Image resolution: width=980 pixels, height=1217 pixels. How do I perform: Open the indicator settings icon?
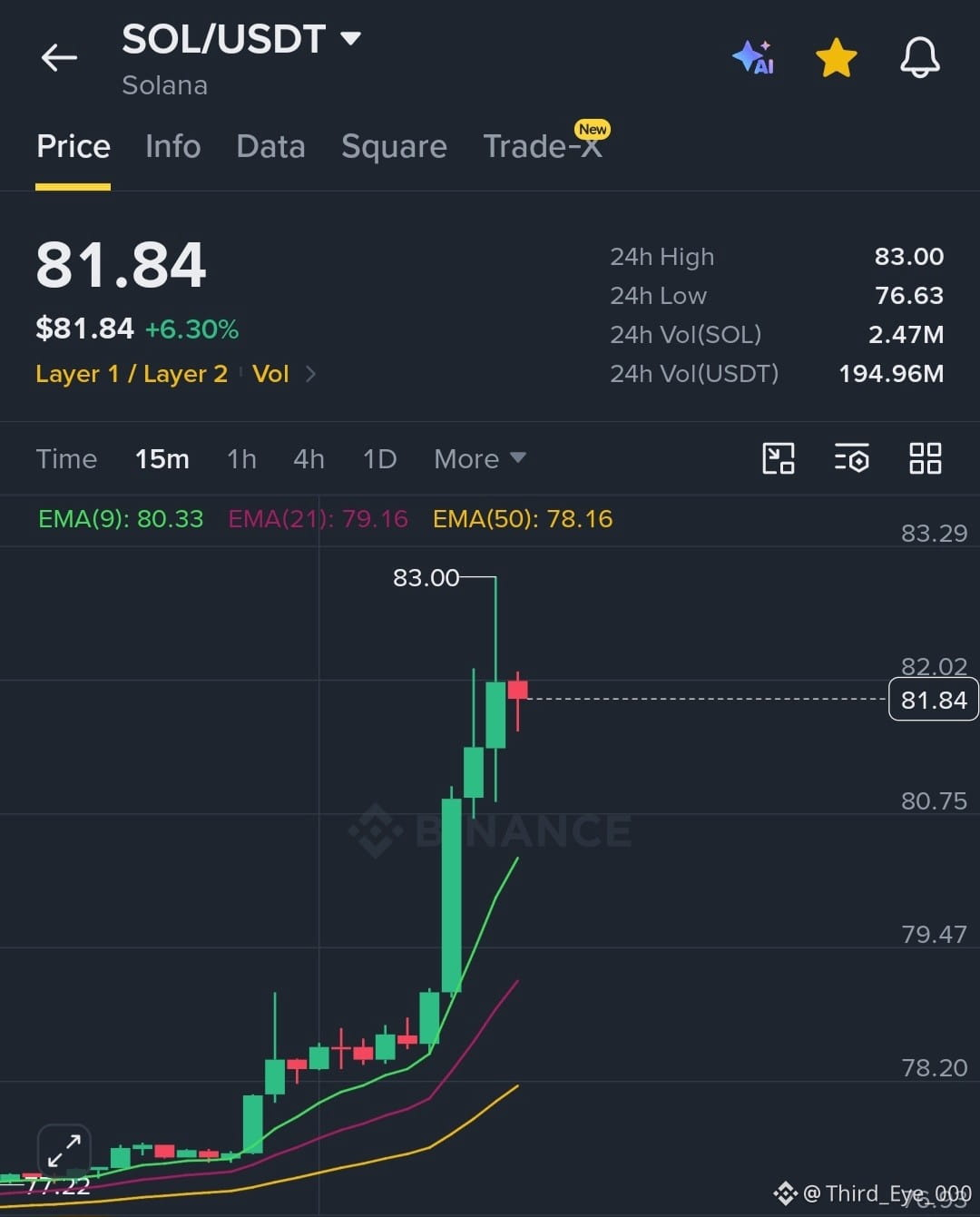tap(851, 458)
